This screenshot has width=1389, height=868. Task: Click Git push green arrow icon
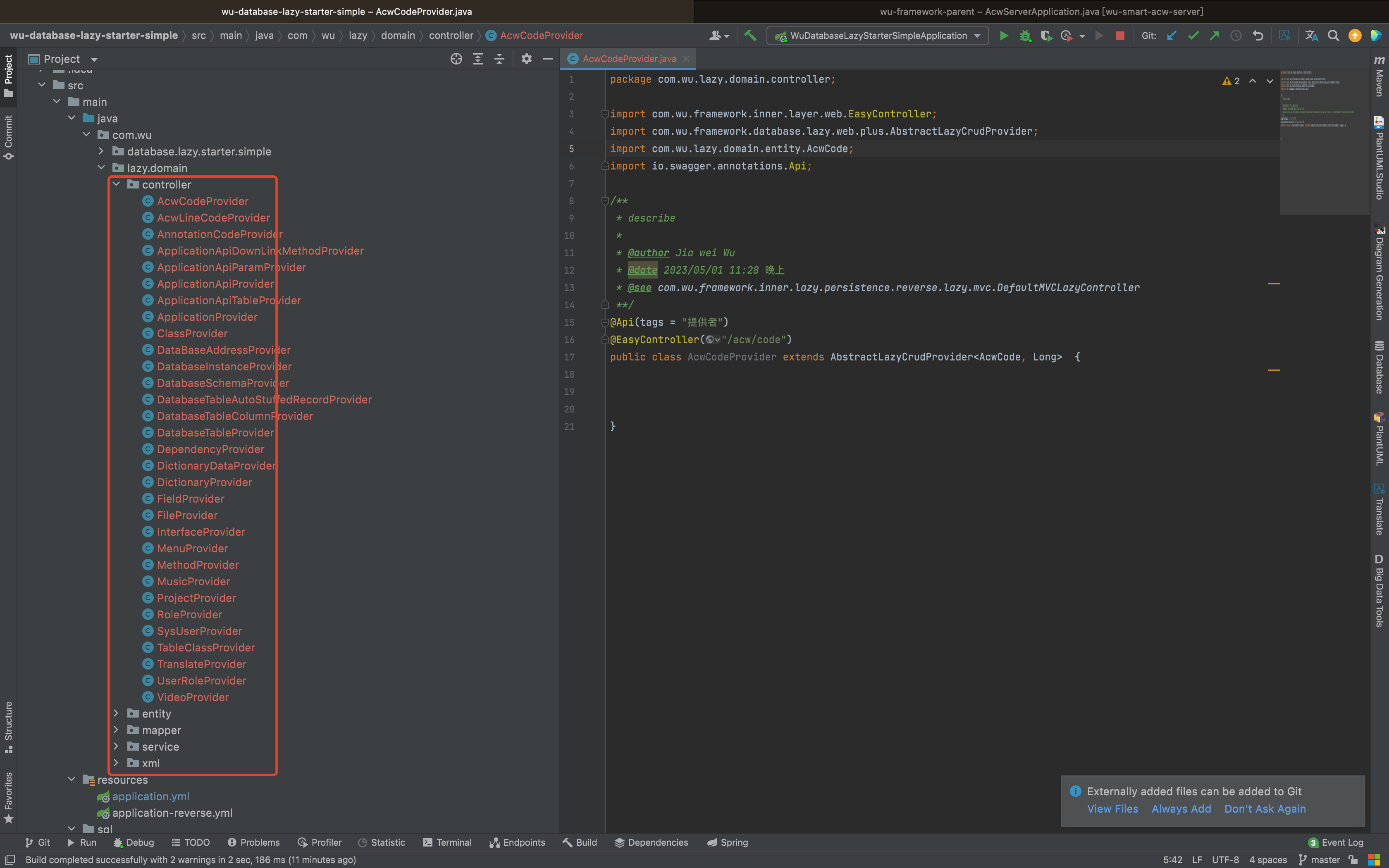click(x=1215, y=36)
